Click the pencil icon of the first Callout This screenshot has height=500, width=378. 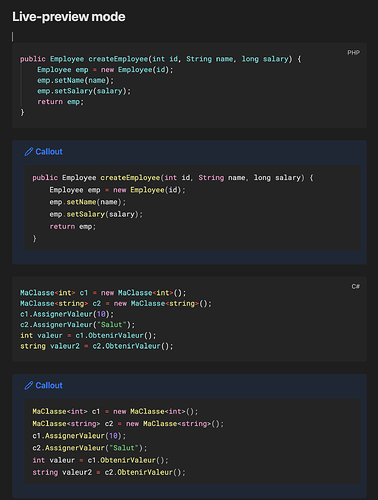(29, 152)
